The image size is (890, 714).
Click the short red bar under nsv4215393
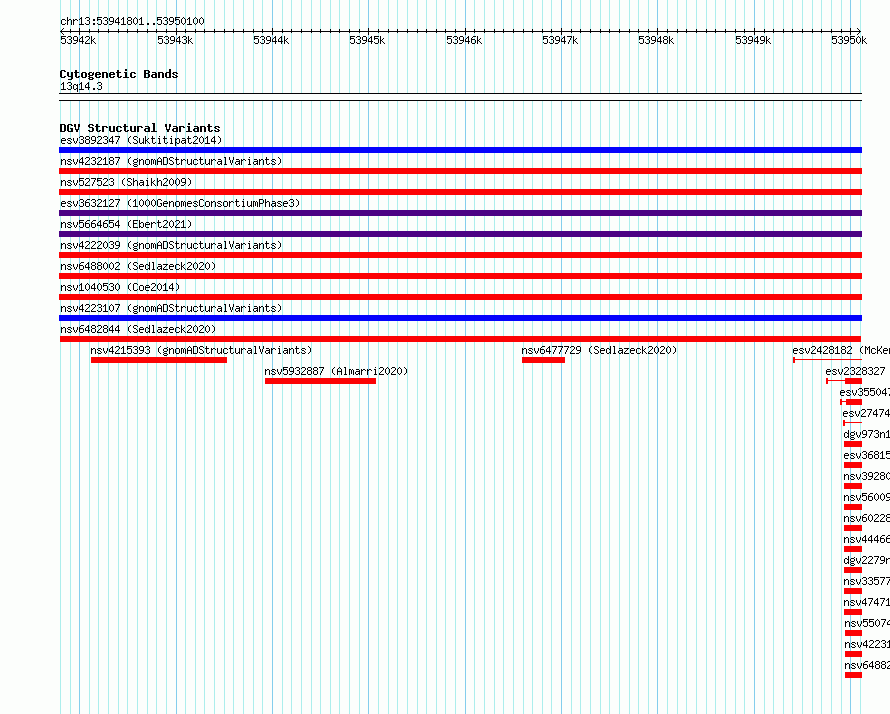coord(159,360)
